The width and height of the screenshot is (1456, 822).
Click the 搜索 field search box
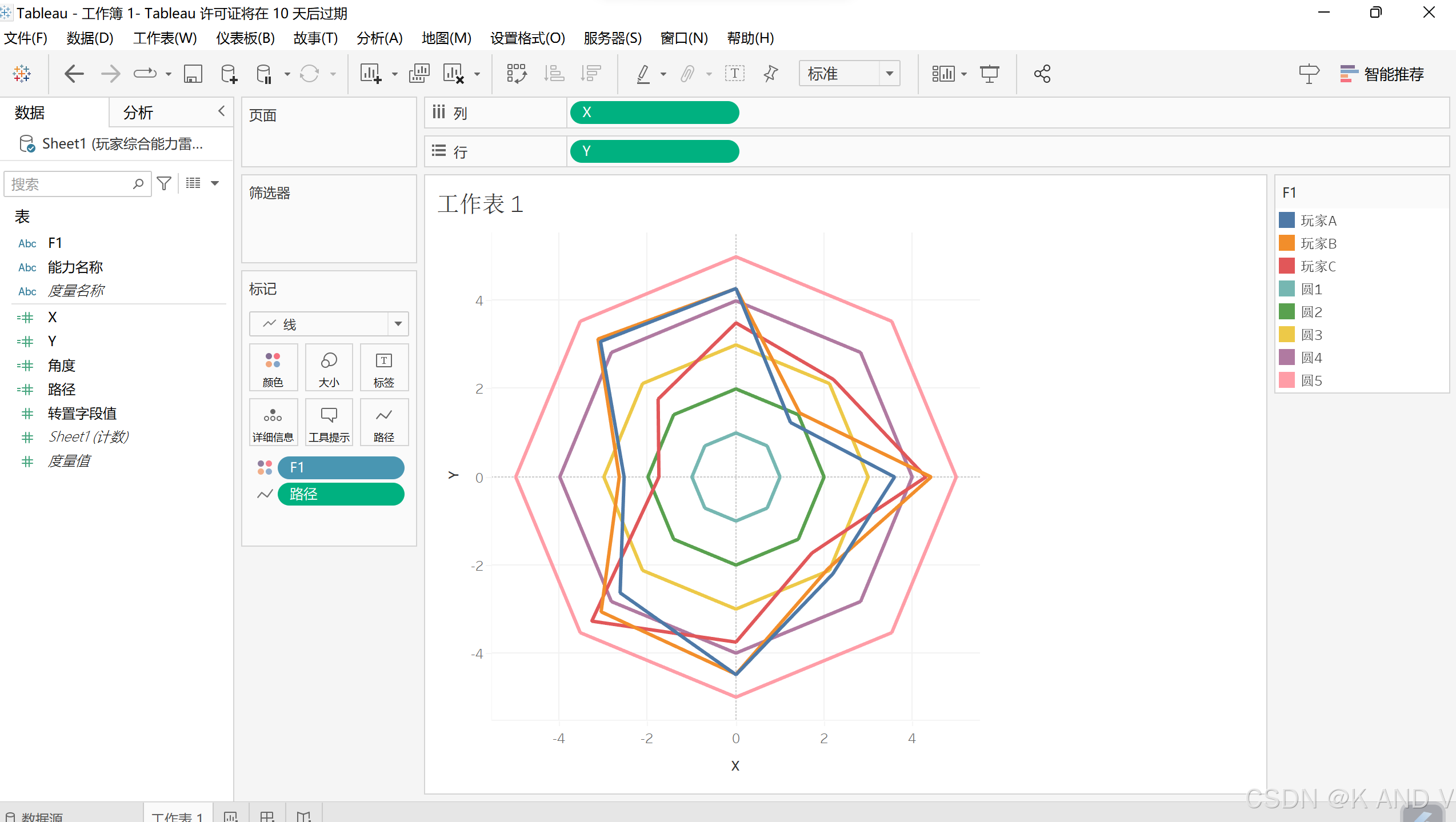coord(69,184)
